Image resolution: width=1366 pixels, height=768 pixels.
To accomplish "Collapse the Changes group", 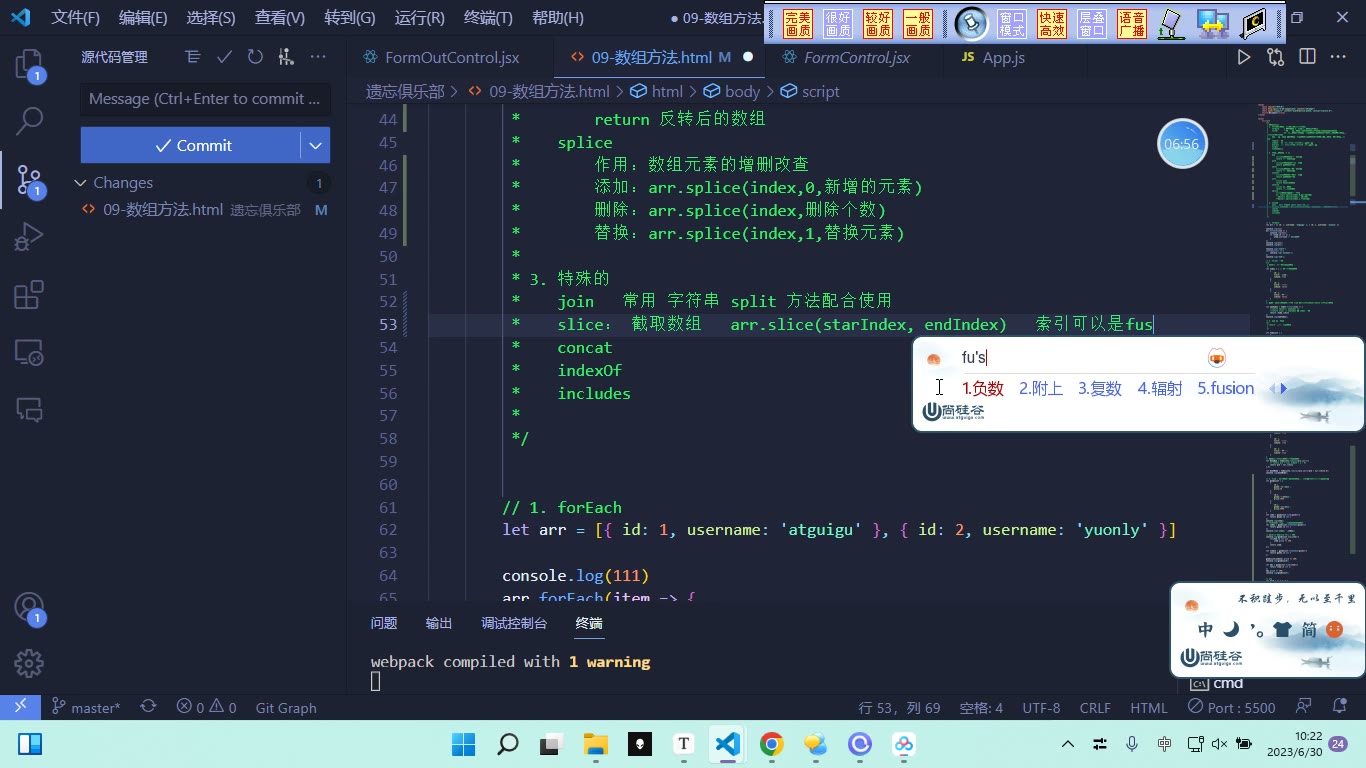I will tap(81, 183).
